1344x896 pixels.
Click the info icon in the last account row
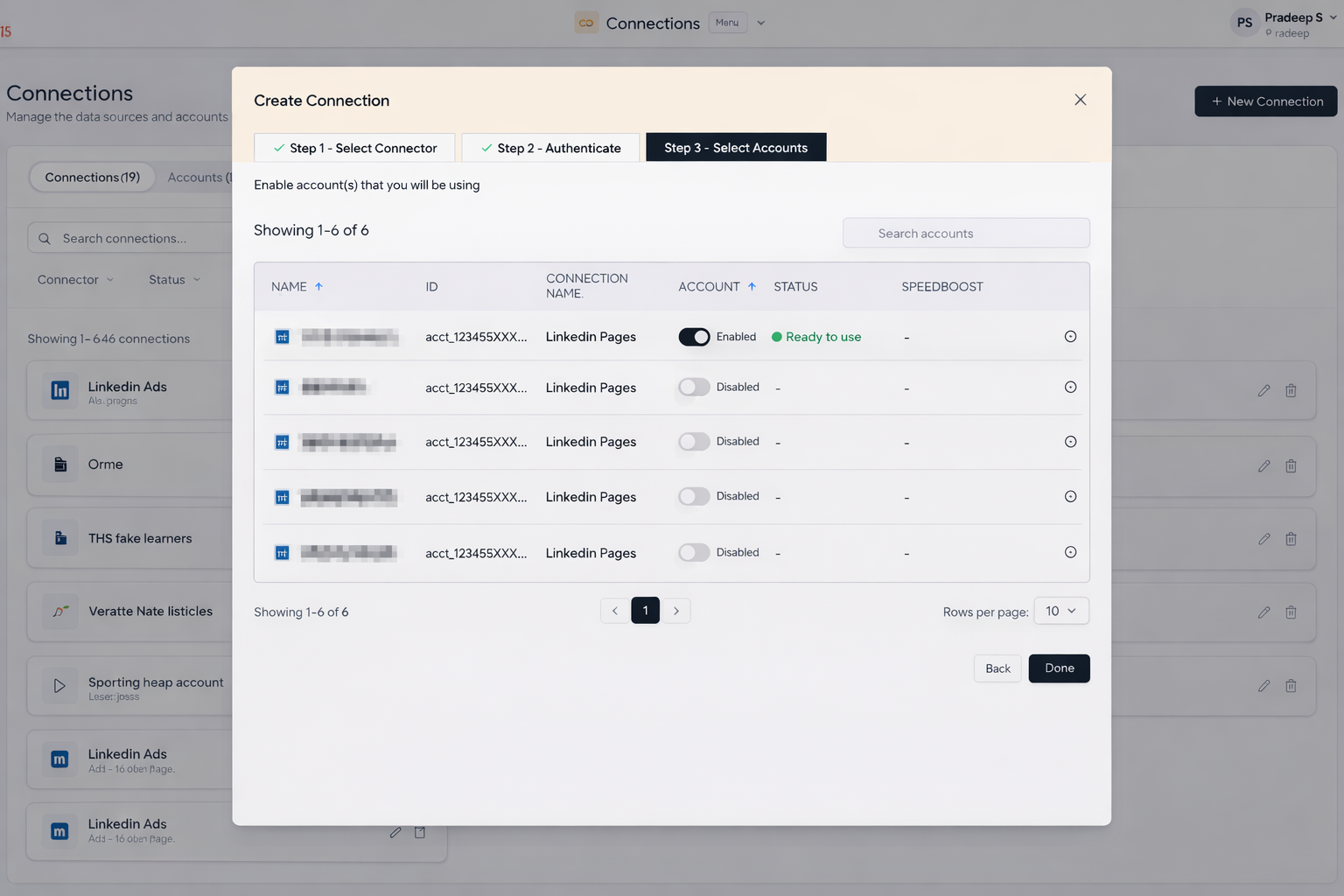tap(1070, 552)
